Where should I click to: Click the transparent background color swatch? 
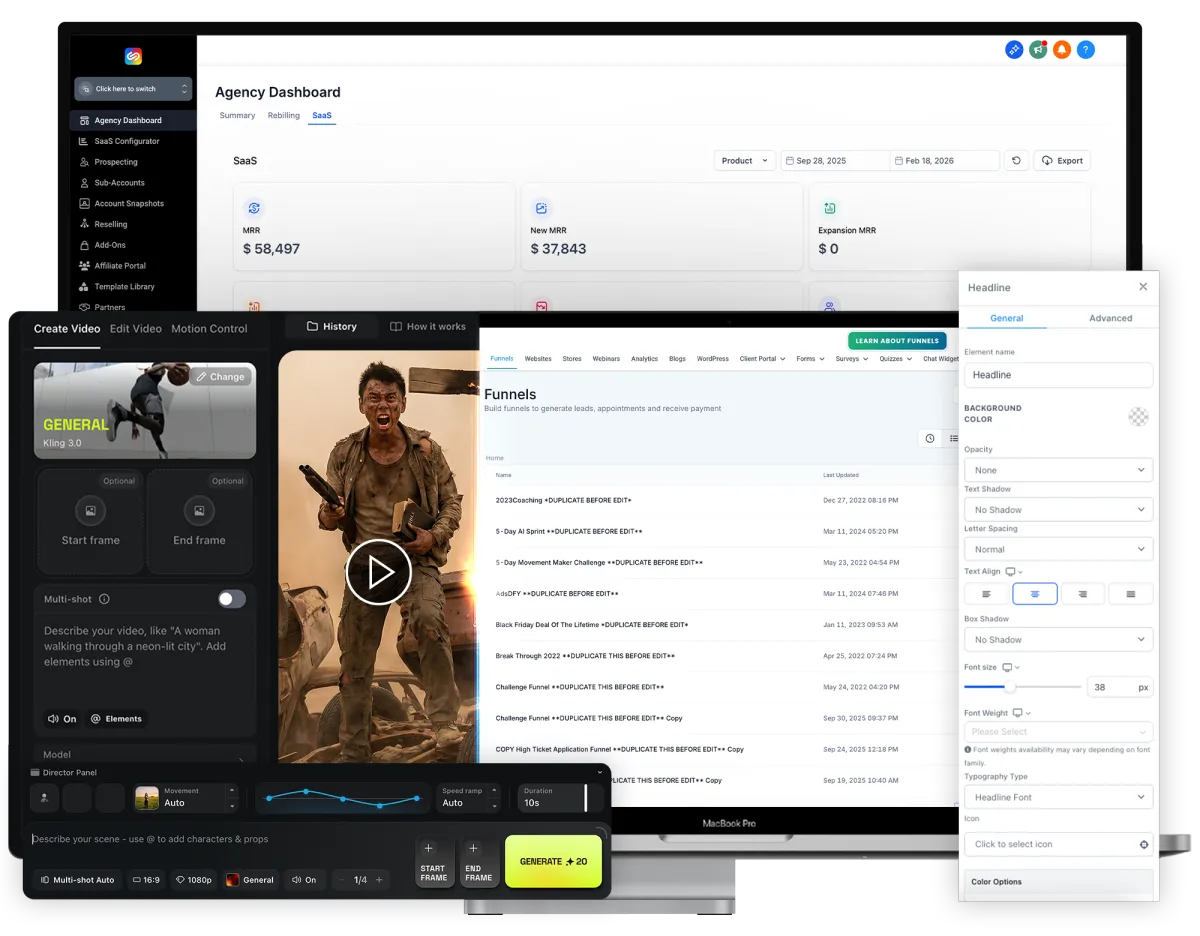tap(1138, 416)
